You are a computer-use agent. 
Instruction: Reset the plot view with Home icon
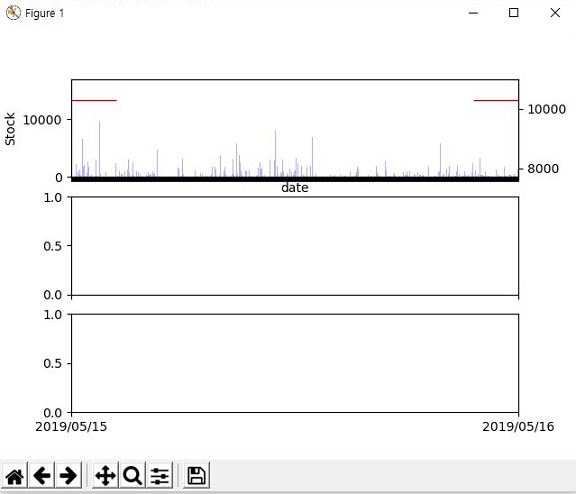(x=15, y=476)
